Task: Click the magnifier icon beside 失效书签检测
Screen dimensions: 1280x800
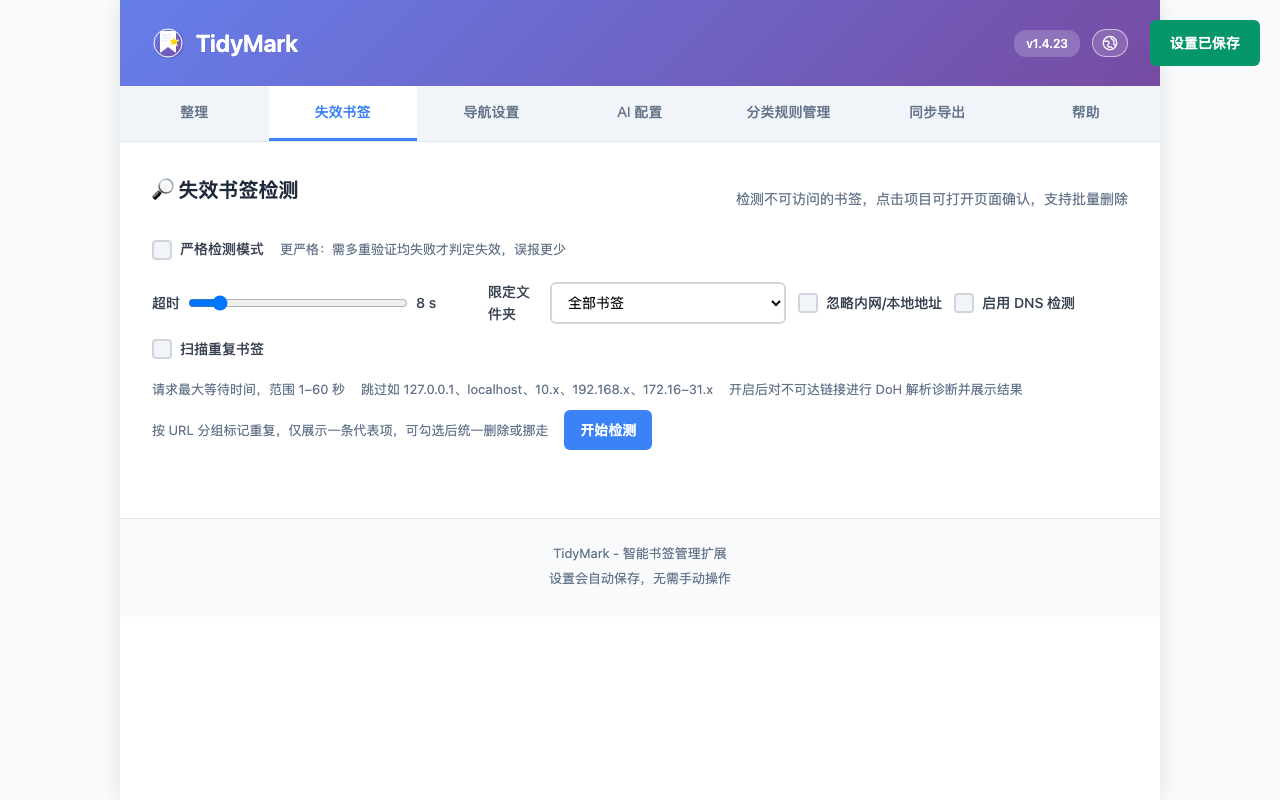Action: pyautogui.click(x=162, y=190)
